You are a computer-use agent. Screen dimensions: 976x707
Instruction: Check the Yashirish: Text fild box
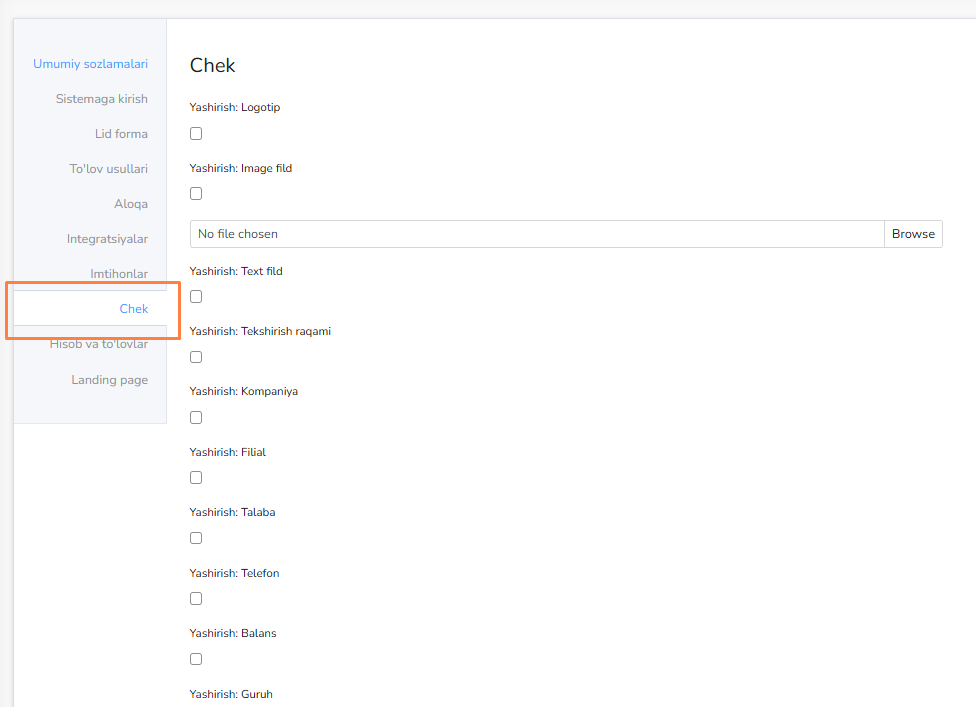196,297
